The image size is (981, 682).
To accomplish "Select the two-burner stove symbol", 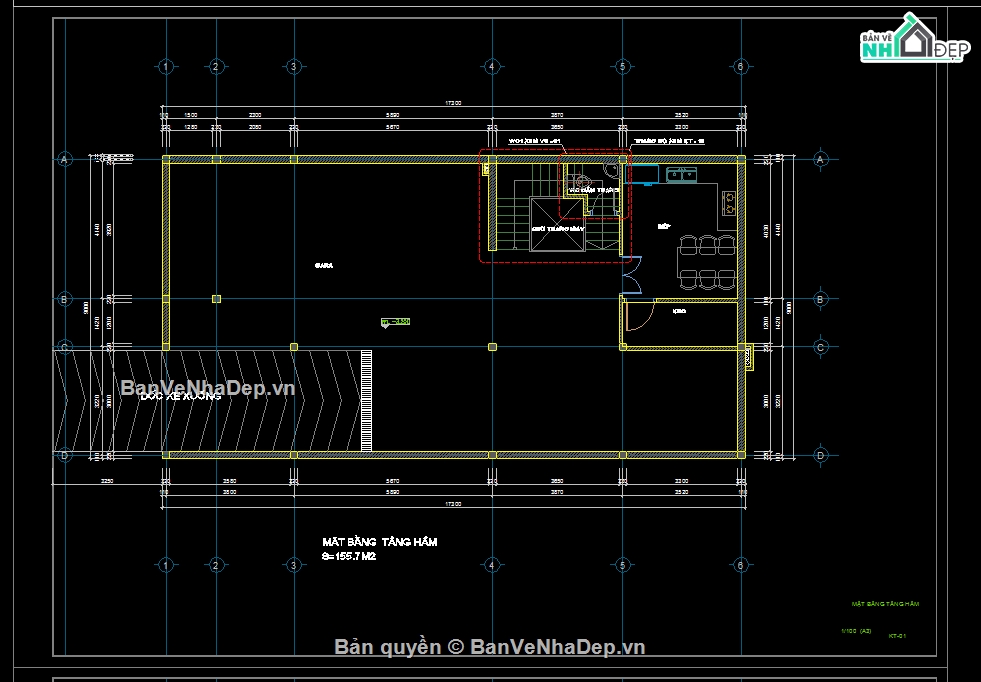I will pyautogui.click(x=730, y=203).
